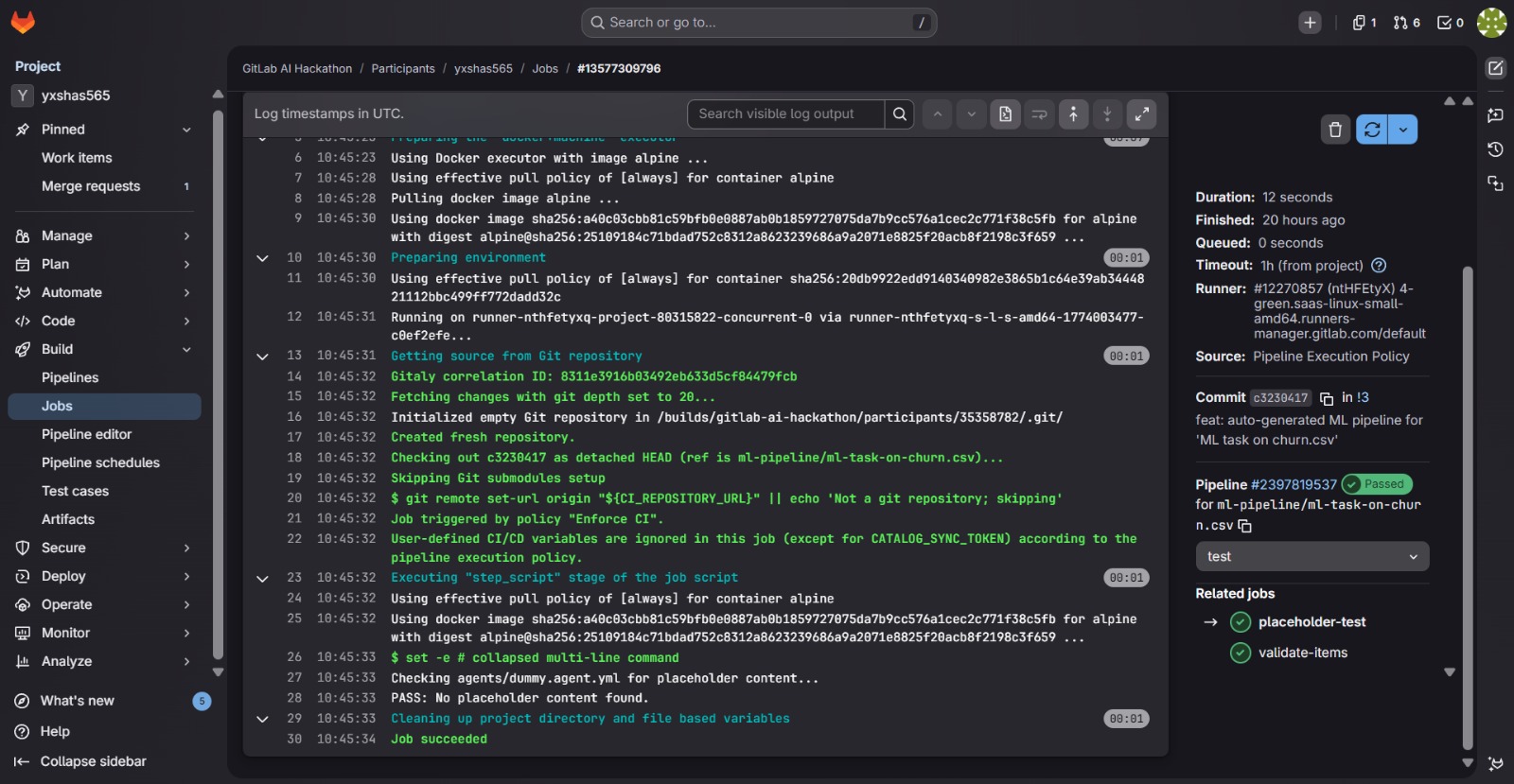Screen dimensions: 1514x784
Task: Expand the Code sidebar menu
Action: click(x=104, y=321)
